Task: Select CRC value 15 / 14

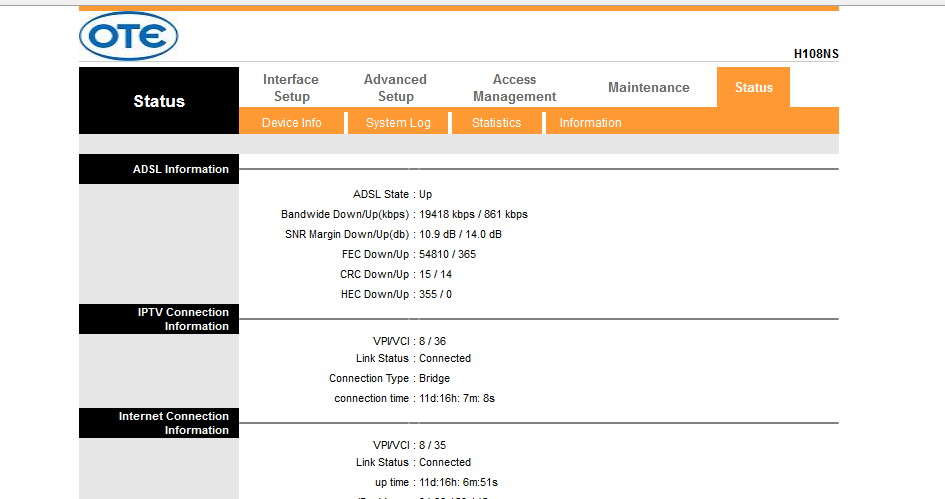Action: click(435, 274)
